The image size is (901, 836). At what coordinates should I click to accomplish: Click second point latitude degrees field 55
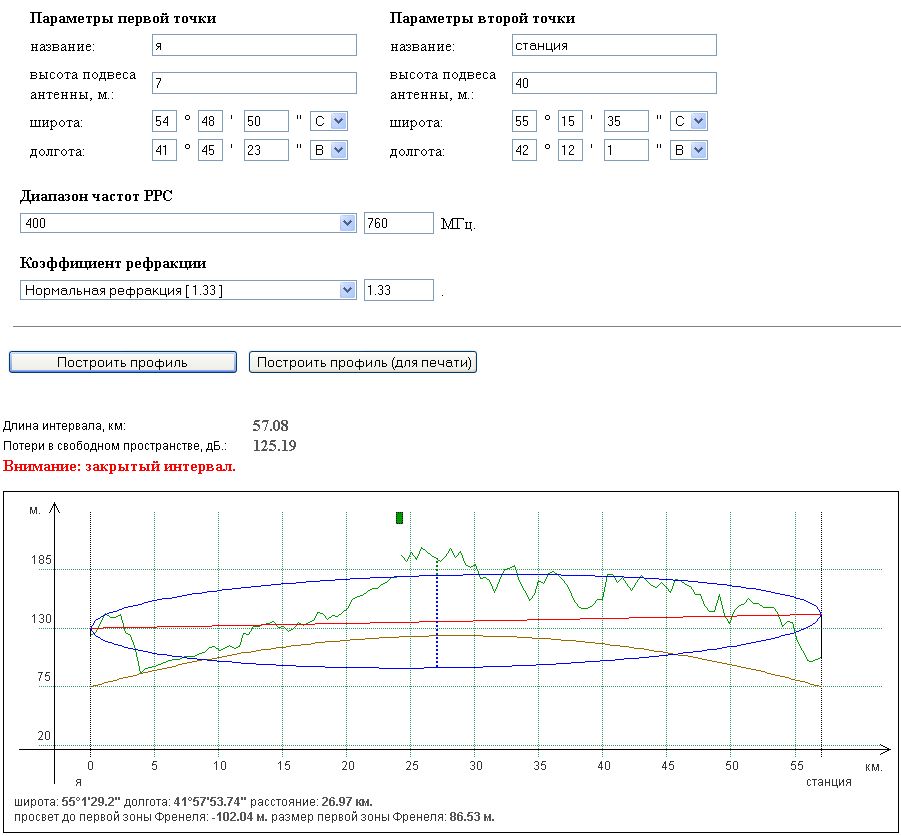pos(524,121)
